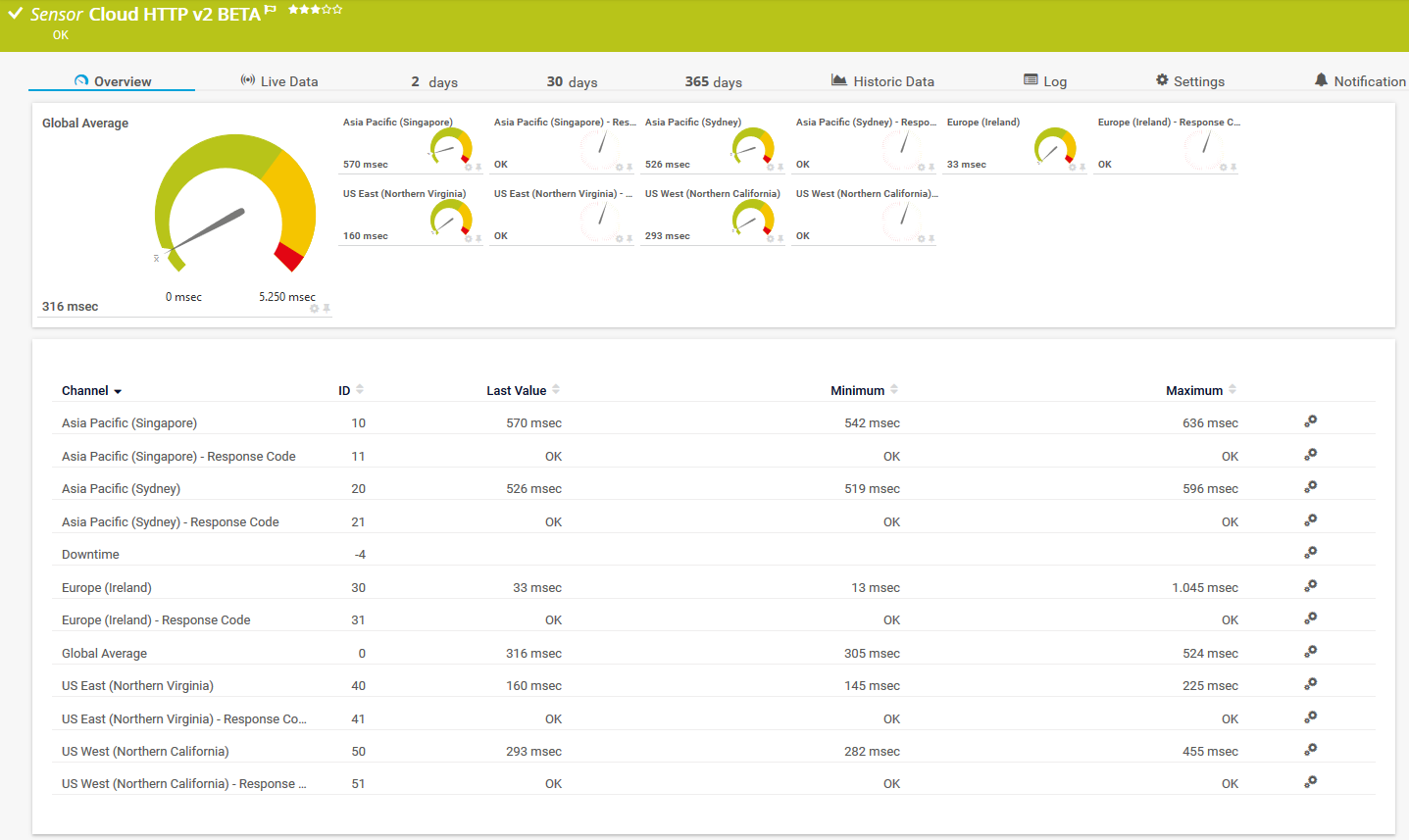The height and width of the screenshot is (840, 1409).
Task: Sort by Maximum using its sort arrows
Action: 1231,389
